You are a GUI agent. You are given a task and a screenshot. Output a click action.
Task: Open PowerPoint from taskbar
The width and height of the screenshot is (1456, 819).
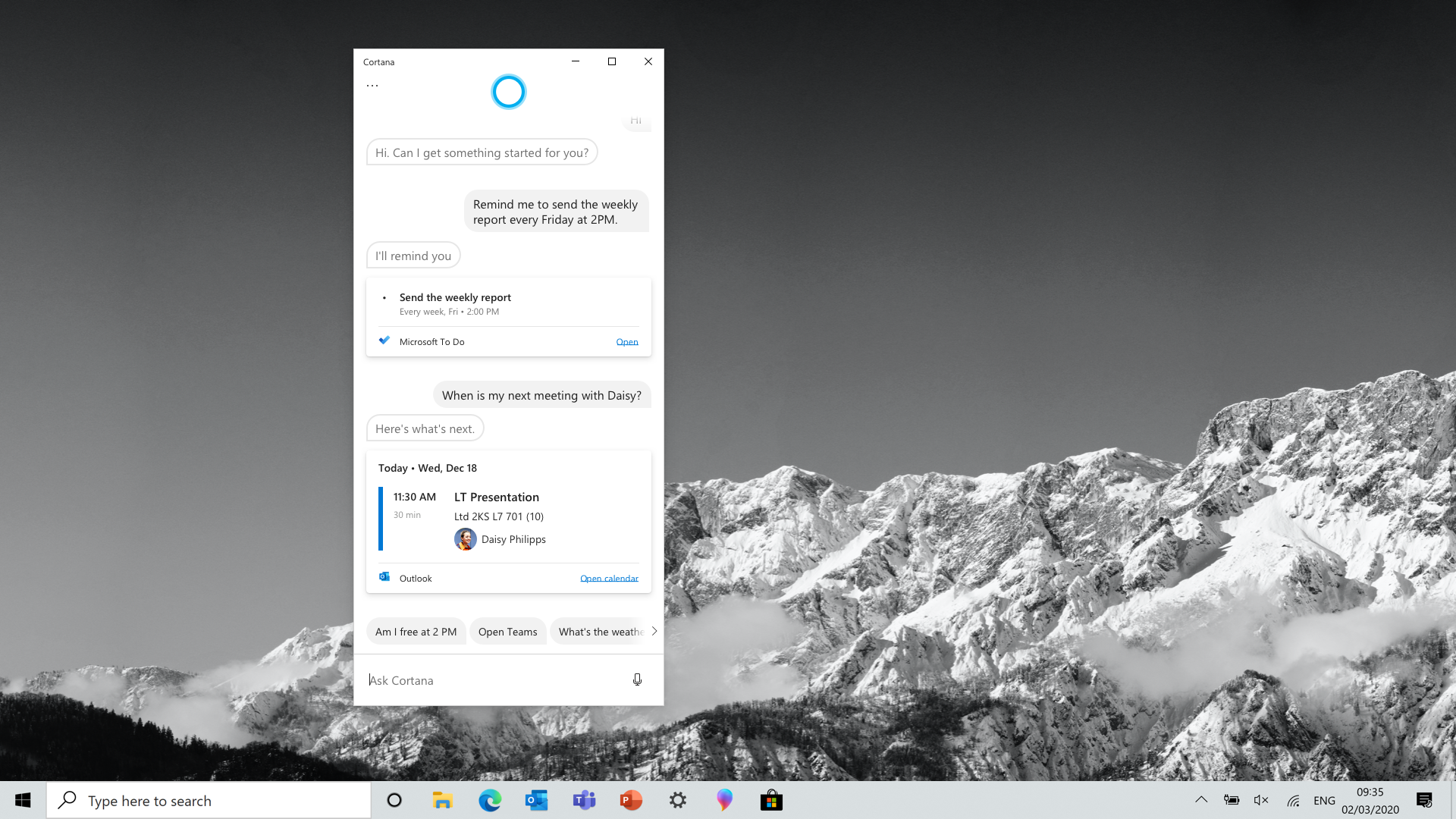coord(631,800)
